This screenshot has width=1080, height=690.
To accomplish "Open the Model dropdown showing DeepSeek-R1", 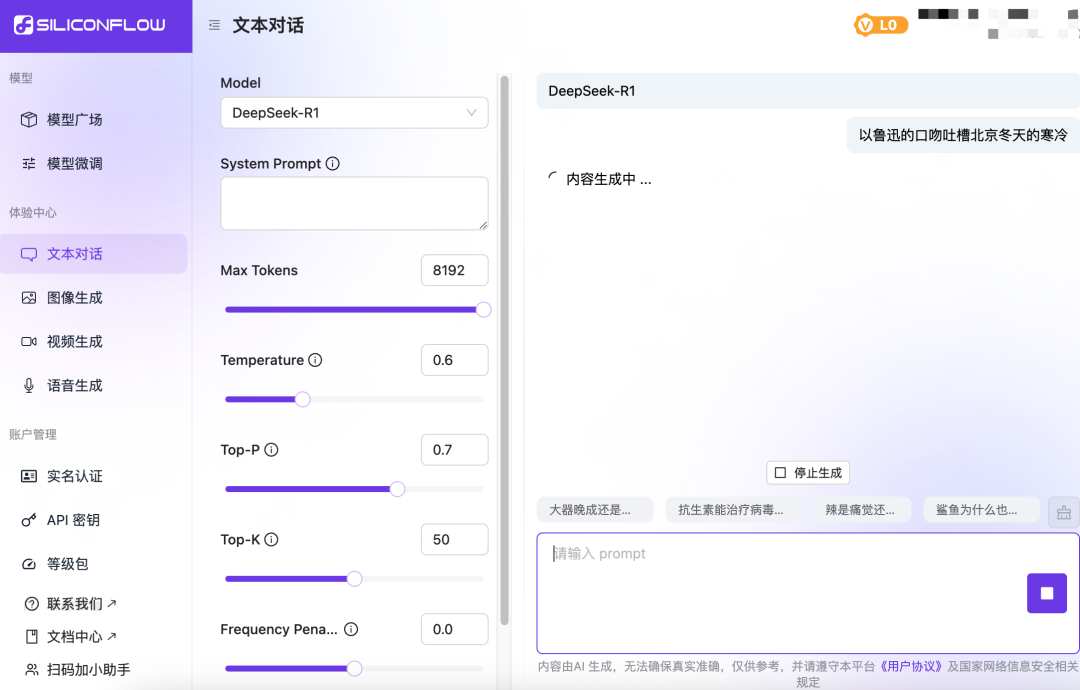I will pyautogui.click(x=354, y=113).
